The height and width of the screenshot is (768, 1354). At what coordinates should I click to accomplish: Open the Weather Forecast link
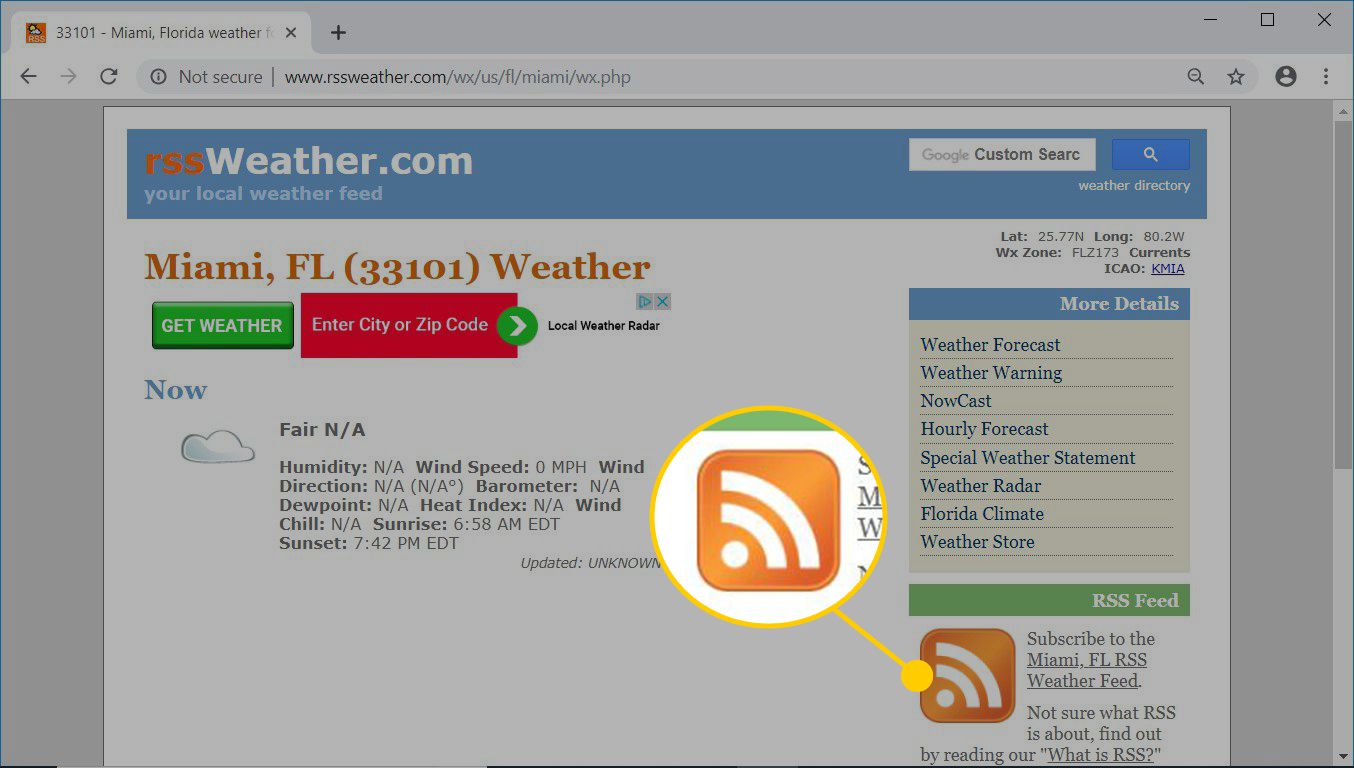(990, 345)
